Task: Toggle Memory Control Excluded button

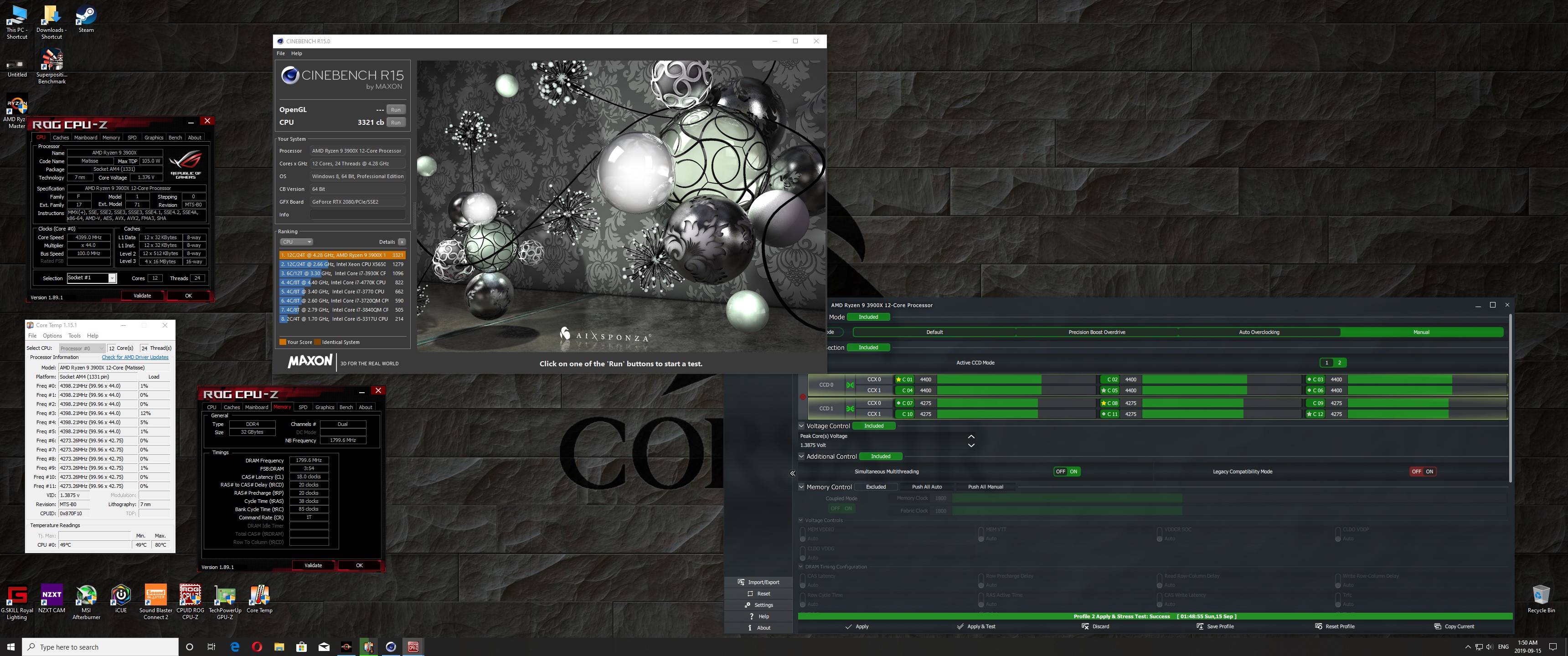Action: coord(876,487)
